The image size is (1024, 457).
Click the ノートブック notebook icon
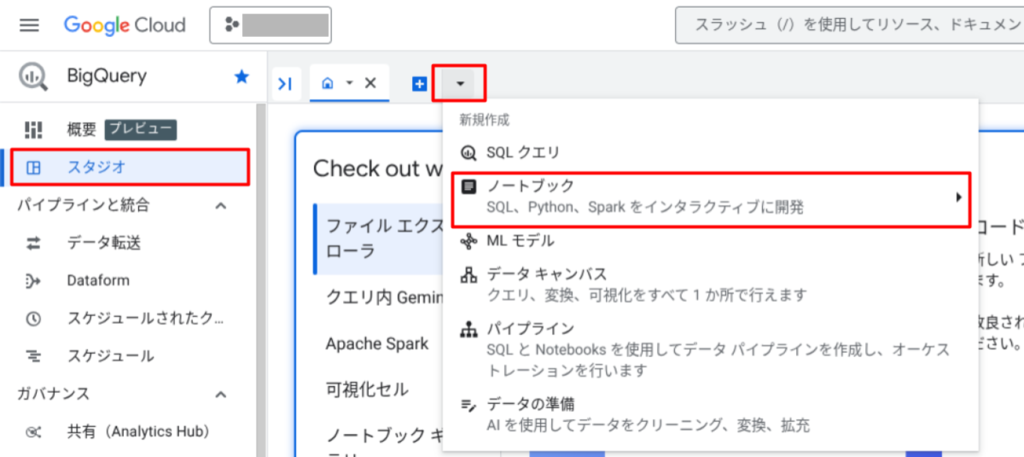coord(468,187)
